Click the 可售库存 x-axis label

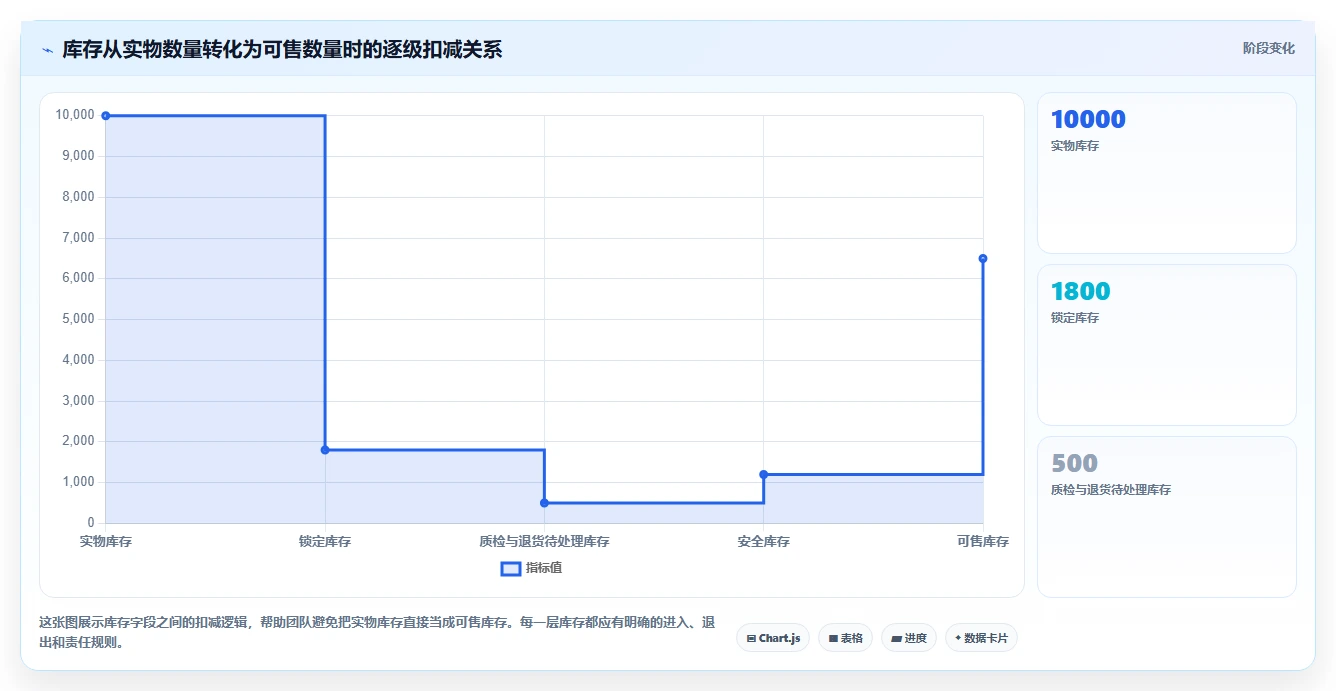point(983,542)
